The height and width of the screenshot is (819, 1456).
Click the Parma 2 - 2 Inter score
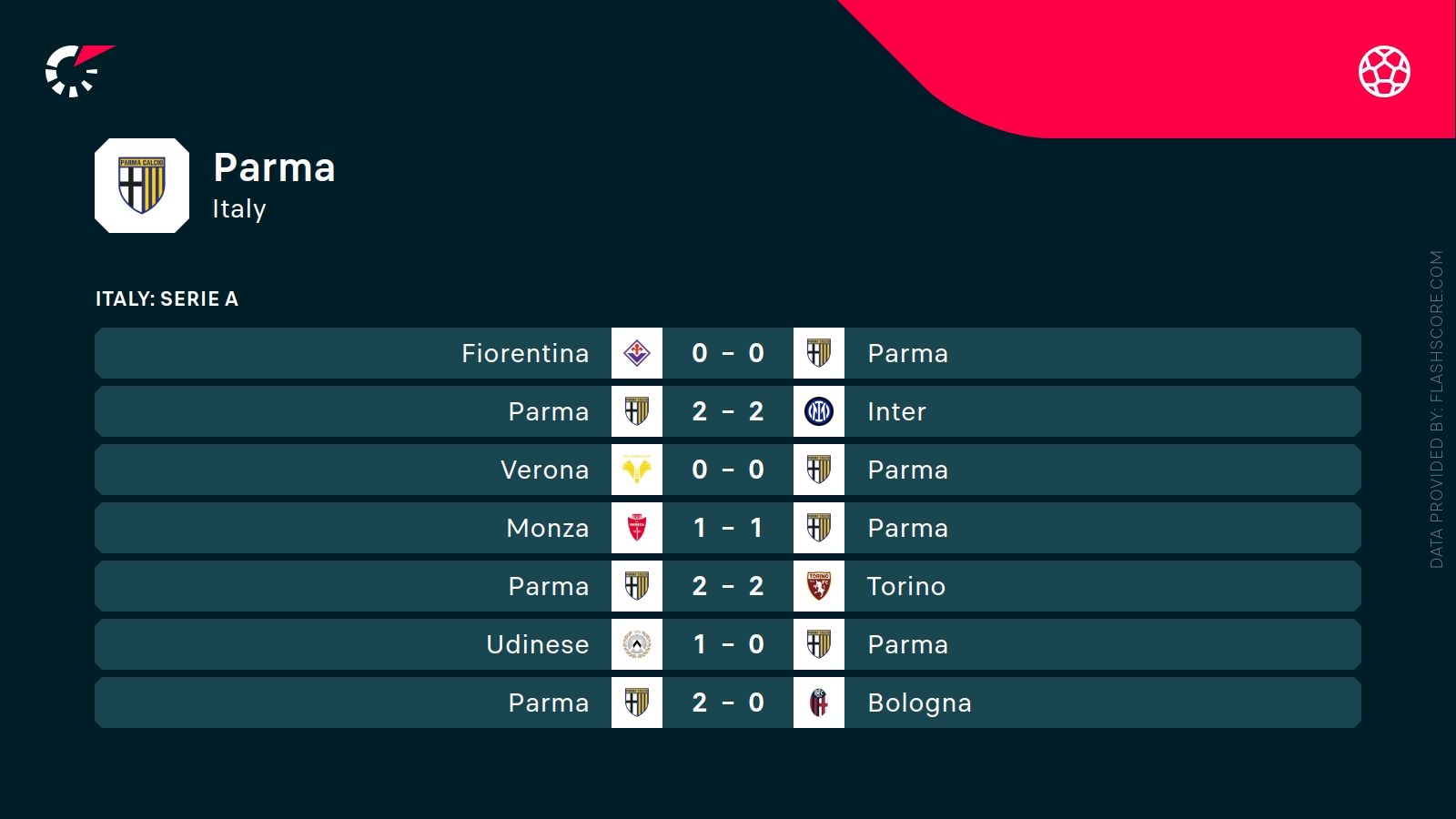727,411
